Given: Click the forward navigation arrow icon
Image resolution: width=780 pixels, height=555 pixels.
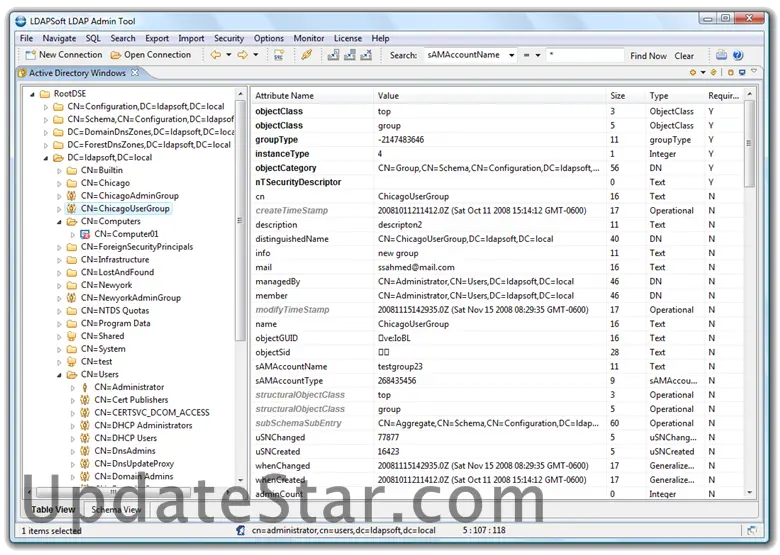Looking at the screenshot, I should click(242, 55).
